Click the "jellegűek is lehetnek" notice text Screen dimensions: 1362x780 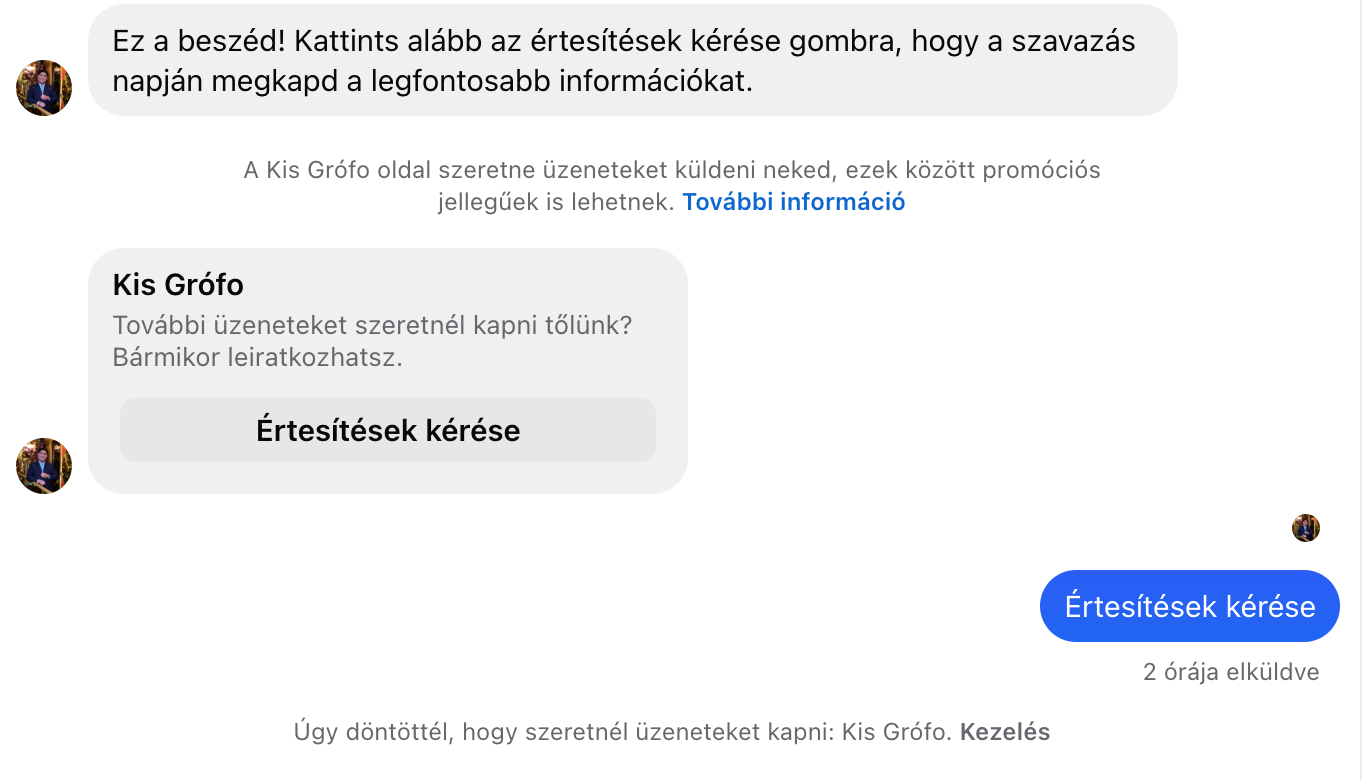coord(556,202)
